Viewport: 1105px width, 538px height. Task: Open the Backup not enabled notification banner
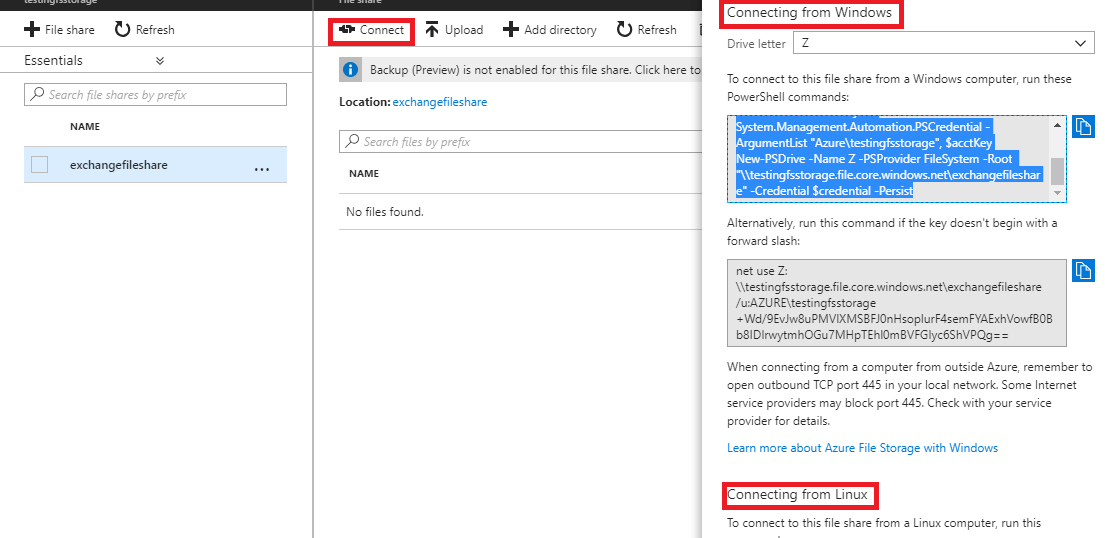click(521, 70)
